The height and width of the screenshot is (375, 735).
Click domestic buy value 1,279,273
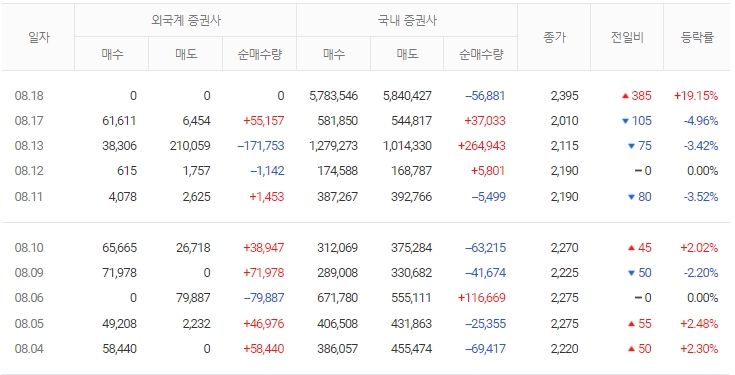[333, 146]
